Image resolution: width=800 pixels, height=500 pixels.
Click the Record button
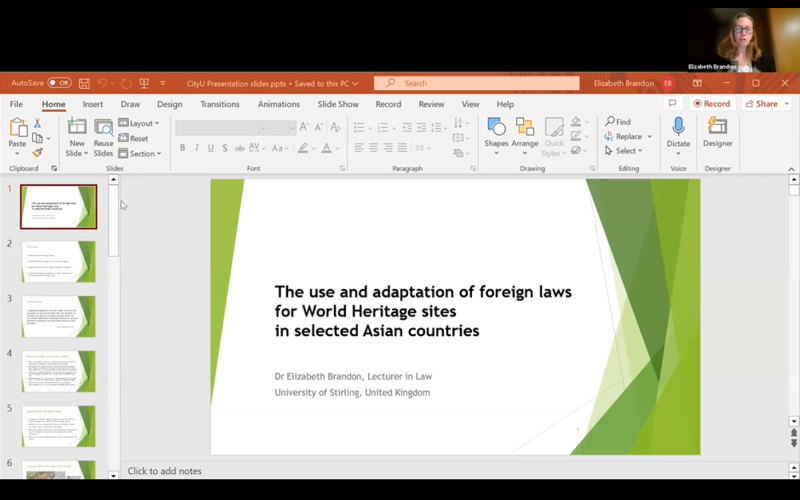click(712, 104)
